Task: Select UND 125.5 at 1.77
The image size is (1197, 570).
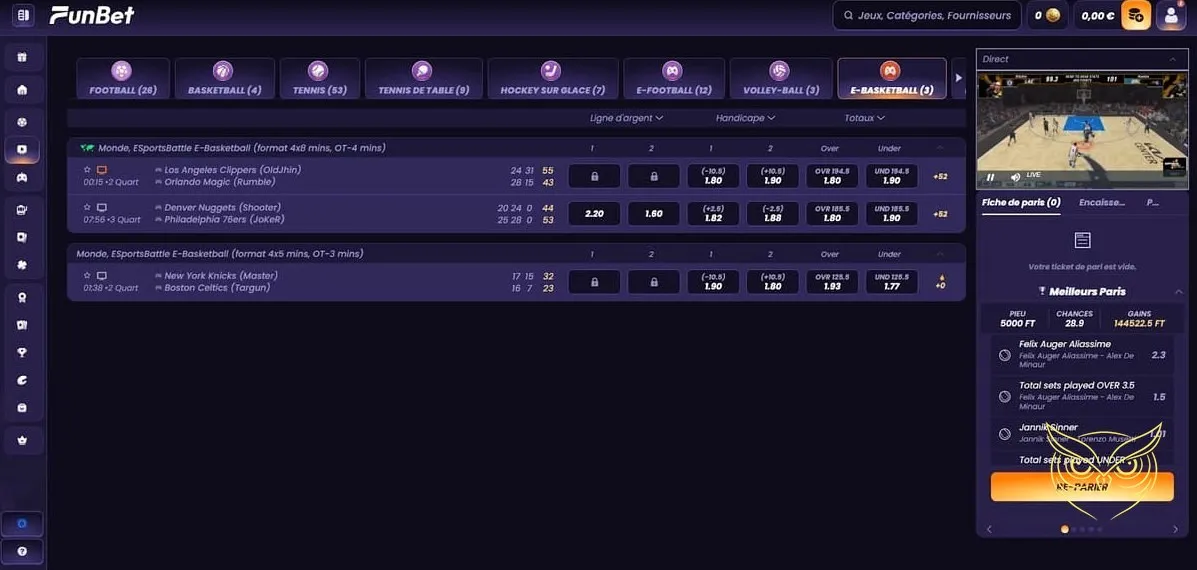Action: click(892, 282)
